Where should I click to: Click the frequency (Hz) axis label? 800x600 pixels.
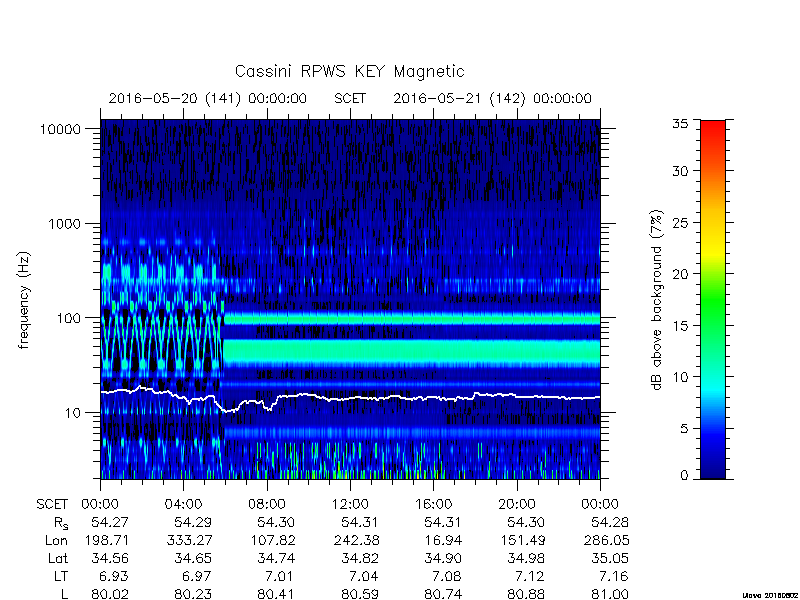pyautogui.click(x=23, y=300)
